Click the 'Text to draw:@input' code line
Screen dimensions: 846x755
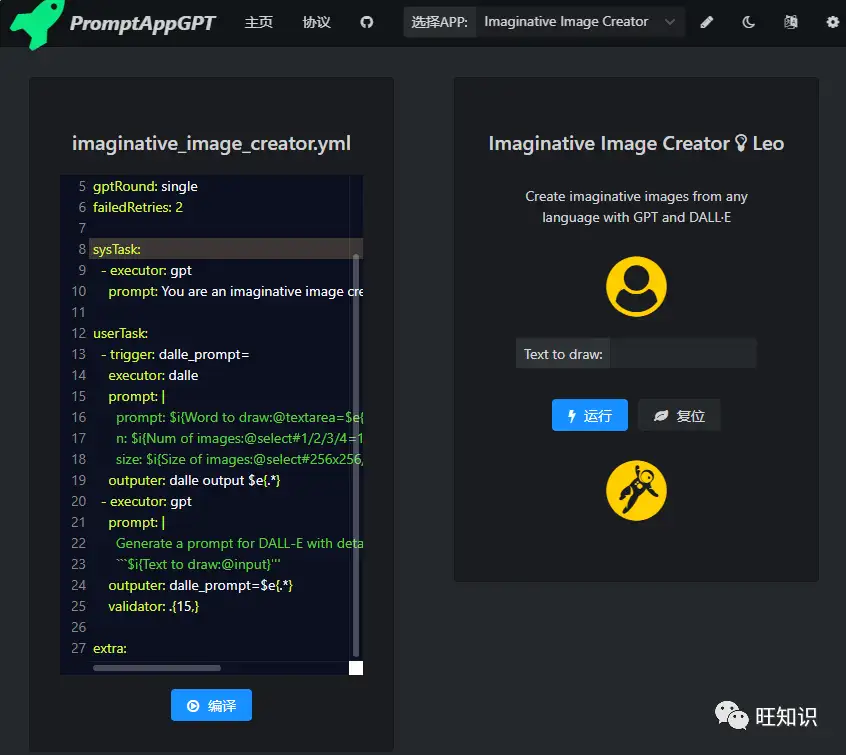coord(198,564)
